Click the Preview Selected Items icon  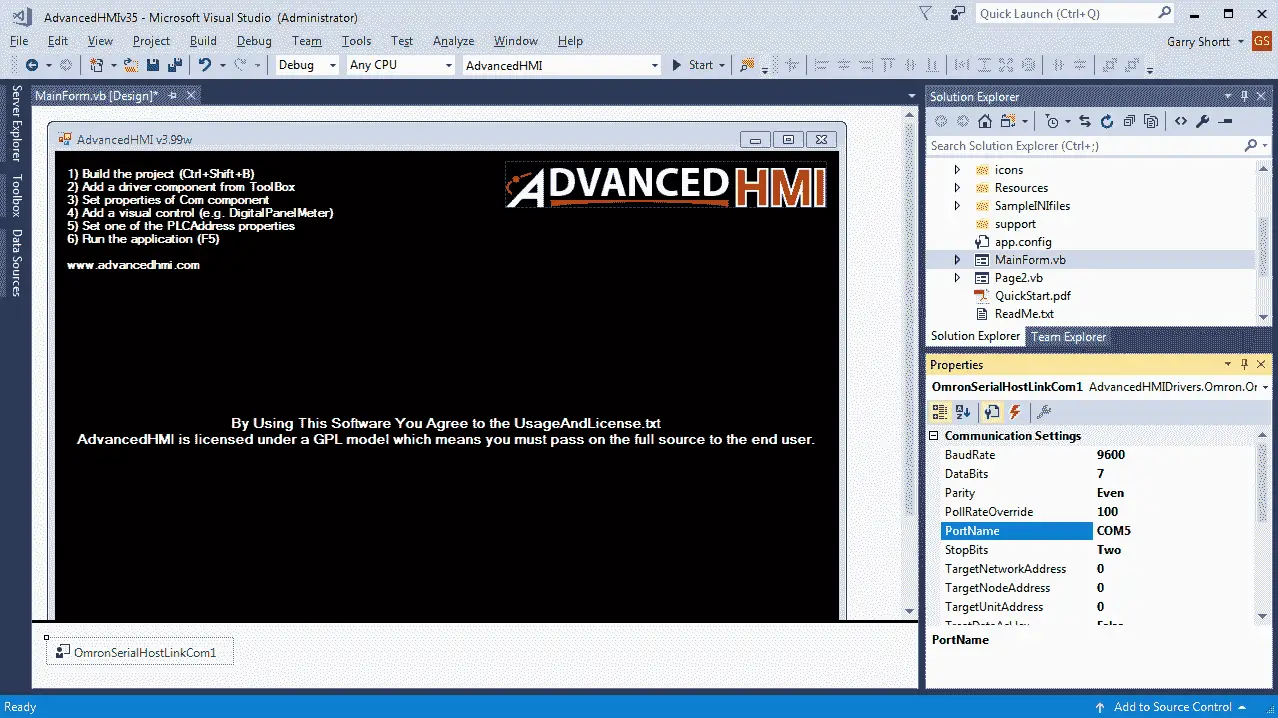(1226, 121)
